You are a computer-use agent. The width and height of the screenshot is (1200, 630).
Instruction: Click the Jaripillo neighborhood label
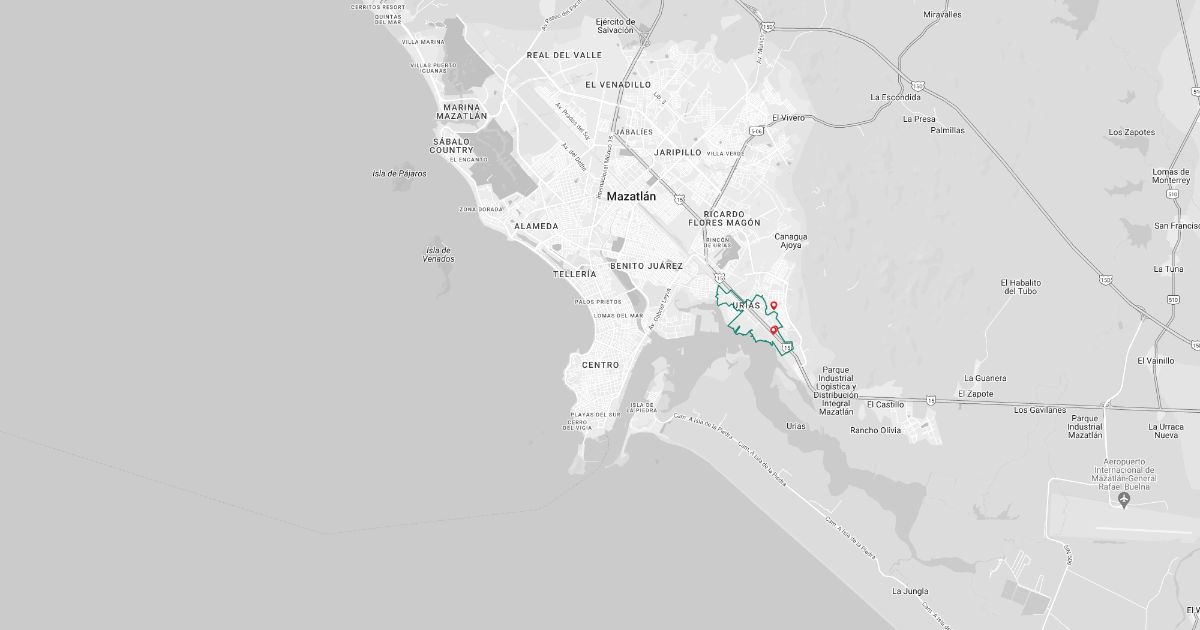(677, 152)
